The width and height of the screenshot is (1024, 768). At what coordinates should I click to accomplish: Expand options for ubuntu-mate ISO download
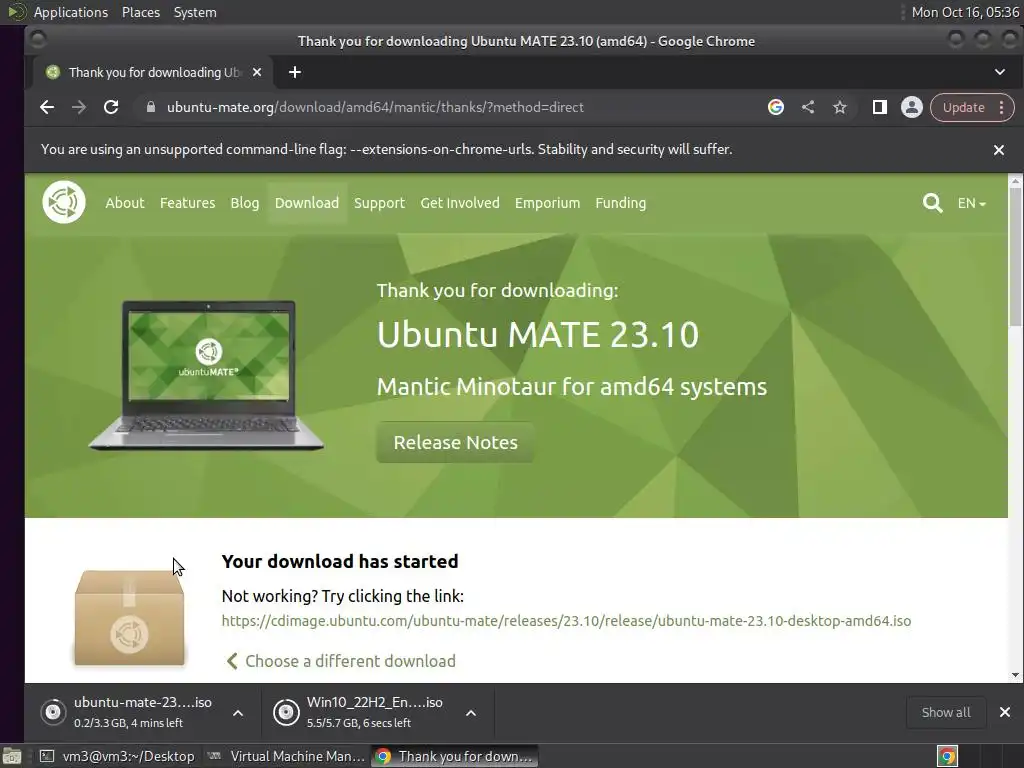pyautogui.click(x=238, y=713)
